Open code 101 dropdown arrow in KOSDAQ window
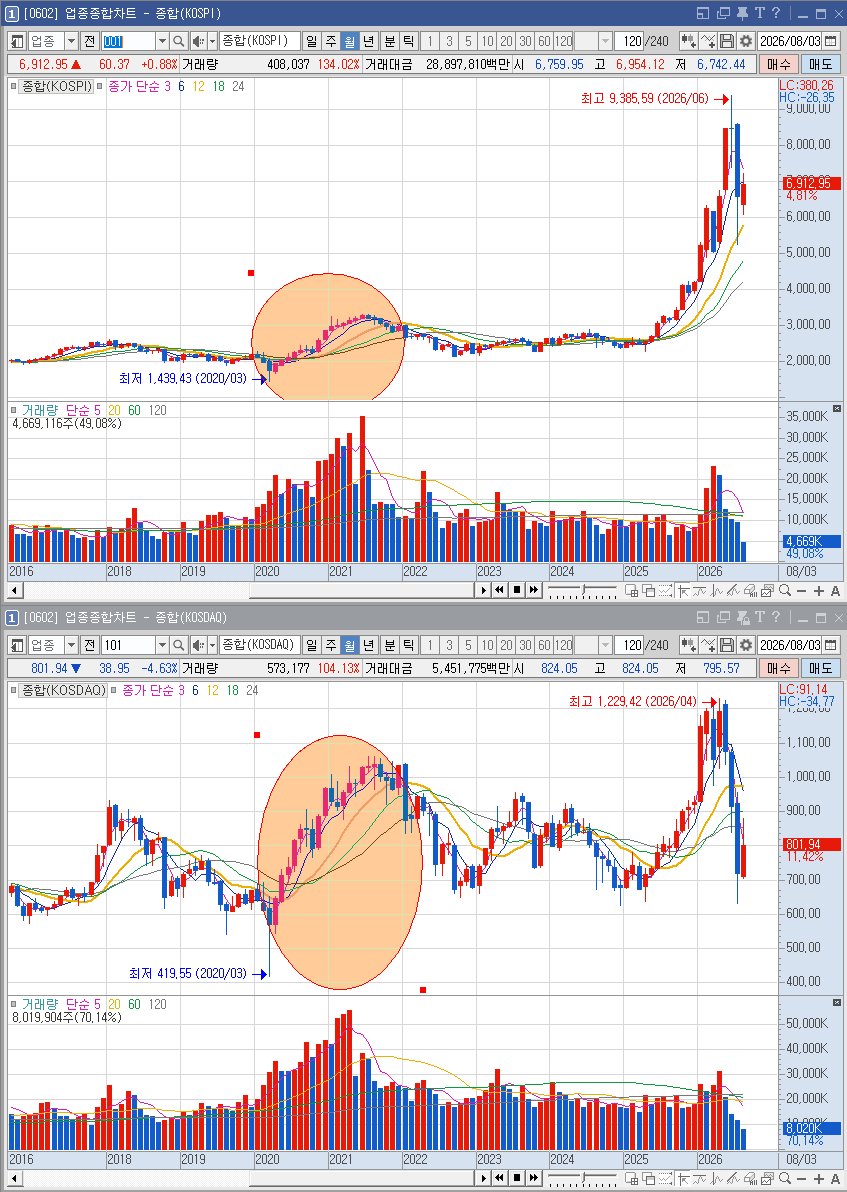Viewport: 847px width, 1192px height. coord(162,645)
